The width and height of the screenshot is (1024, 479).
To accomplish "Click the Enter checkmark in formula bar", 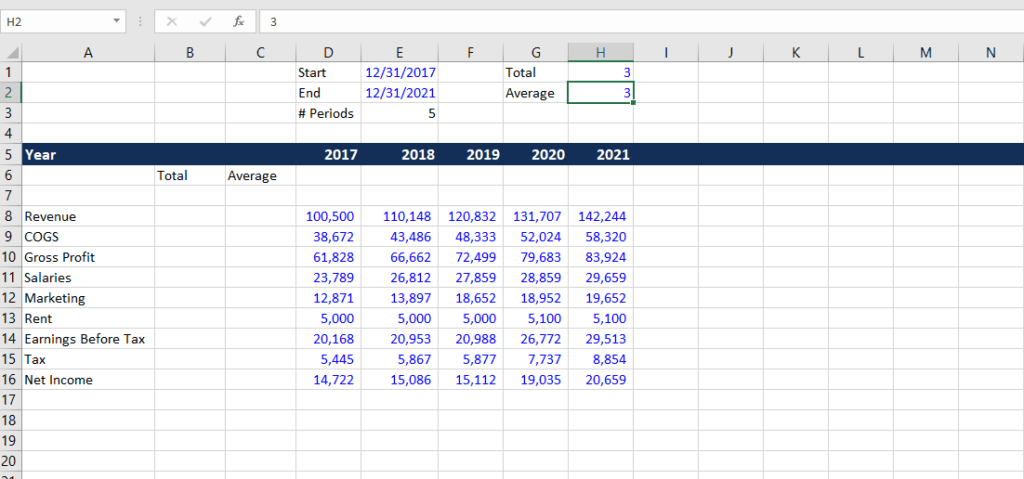I will pyautogui.click(x=204, y=21).
